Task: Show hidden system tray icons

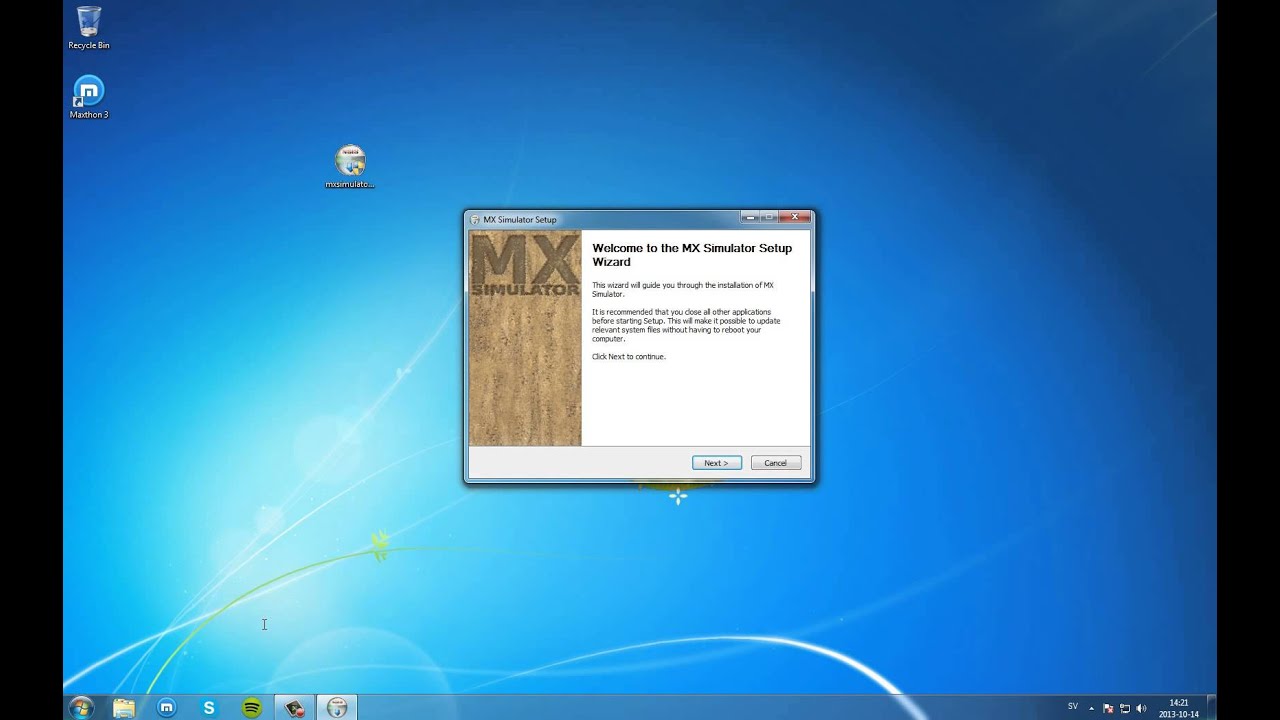Action: click(x=1092, y=708)
